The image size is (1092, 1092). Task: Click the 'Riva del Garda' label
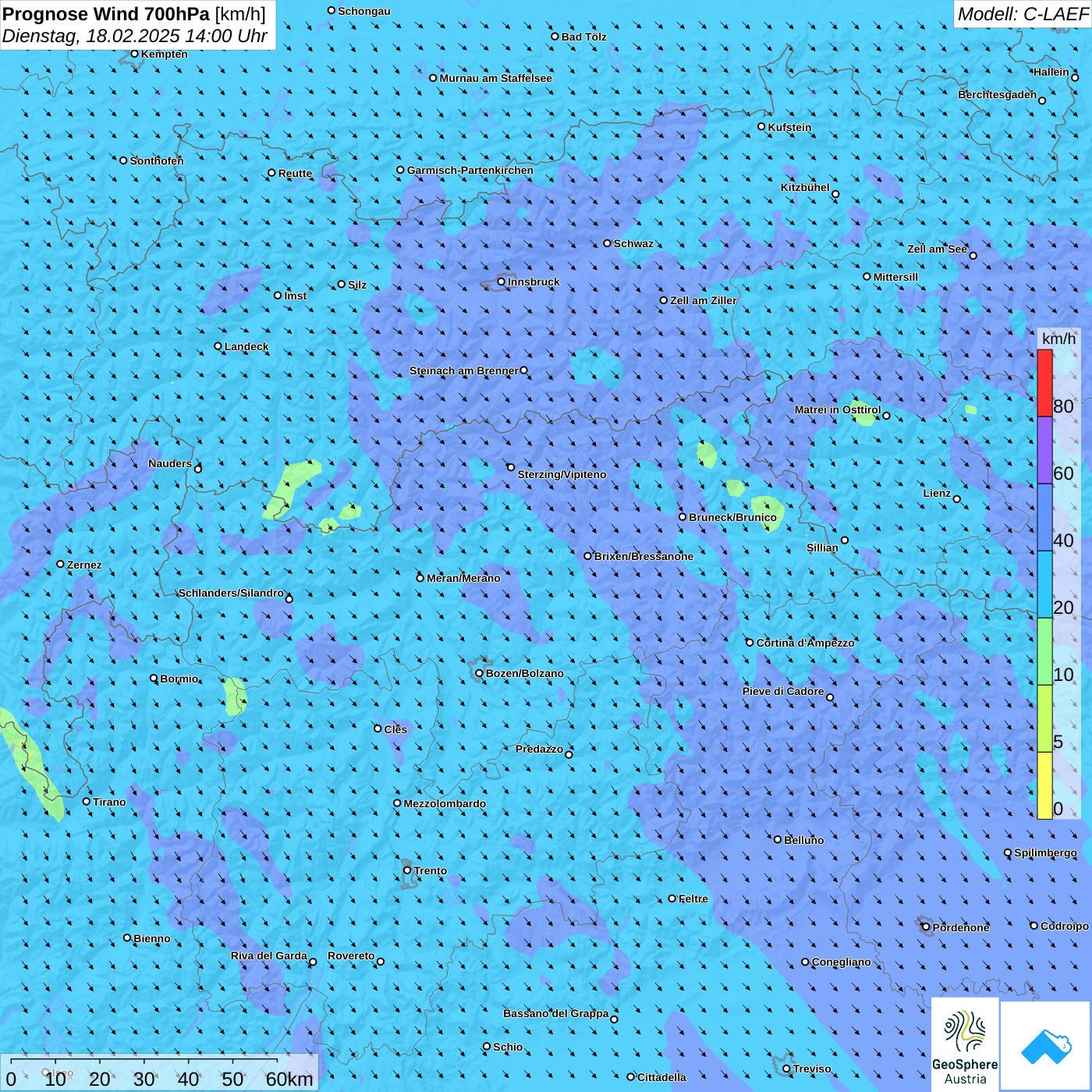coord(269,955)
